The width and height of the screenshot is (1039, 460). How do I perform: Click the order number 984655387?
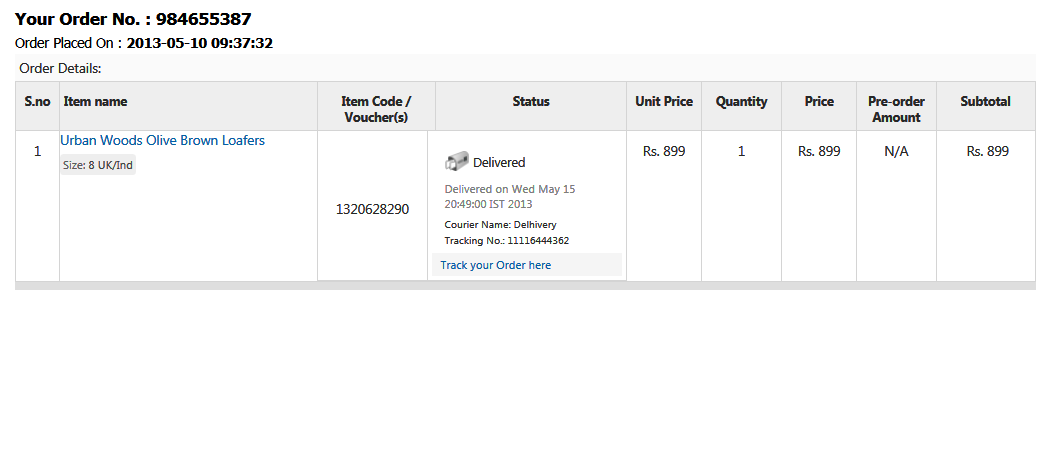click(203, 19)
